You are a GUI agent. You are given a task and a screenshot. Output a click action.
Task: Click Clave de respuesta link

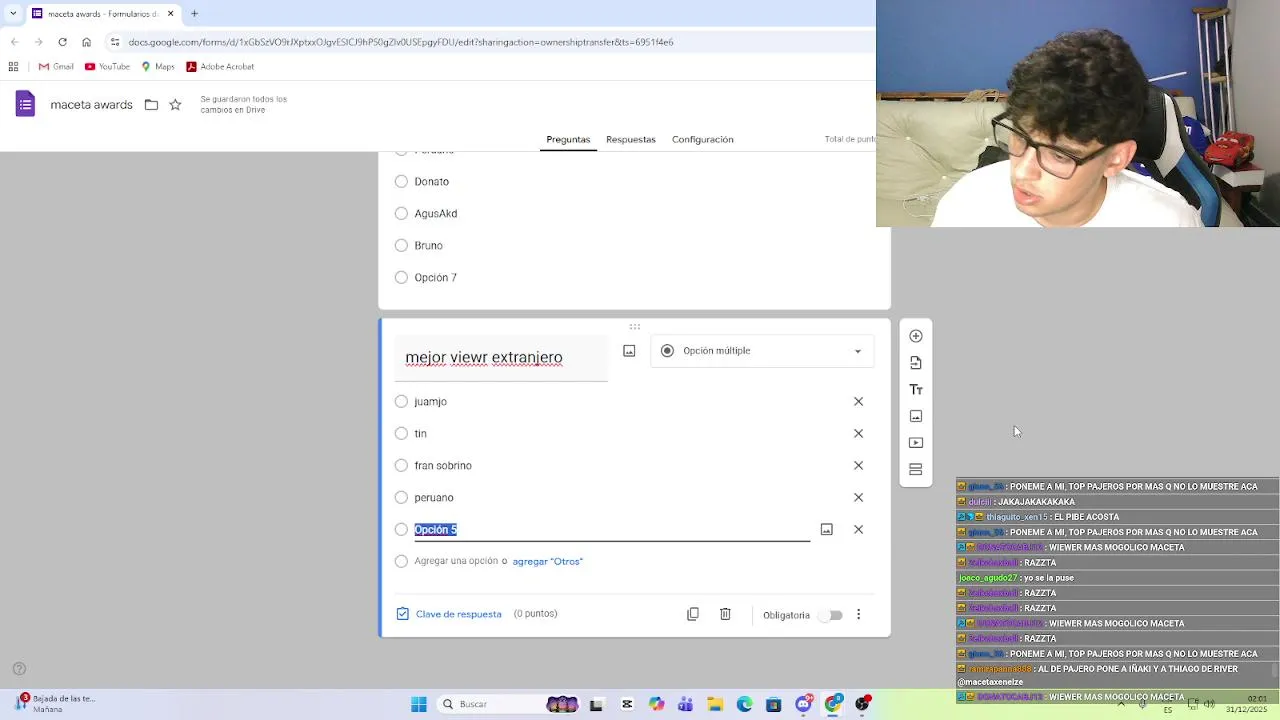[x=449, y=614]
